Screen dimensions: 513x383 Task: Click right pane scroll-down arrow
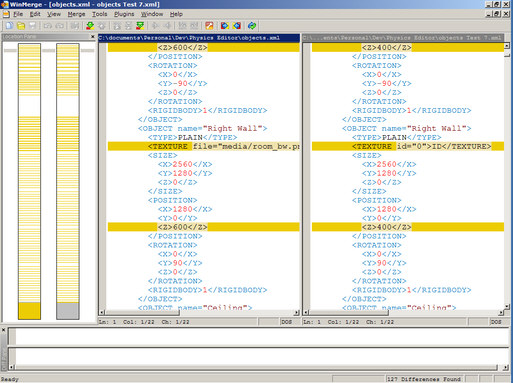click(x=507, y=306)
